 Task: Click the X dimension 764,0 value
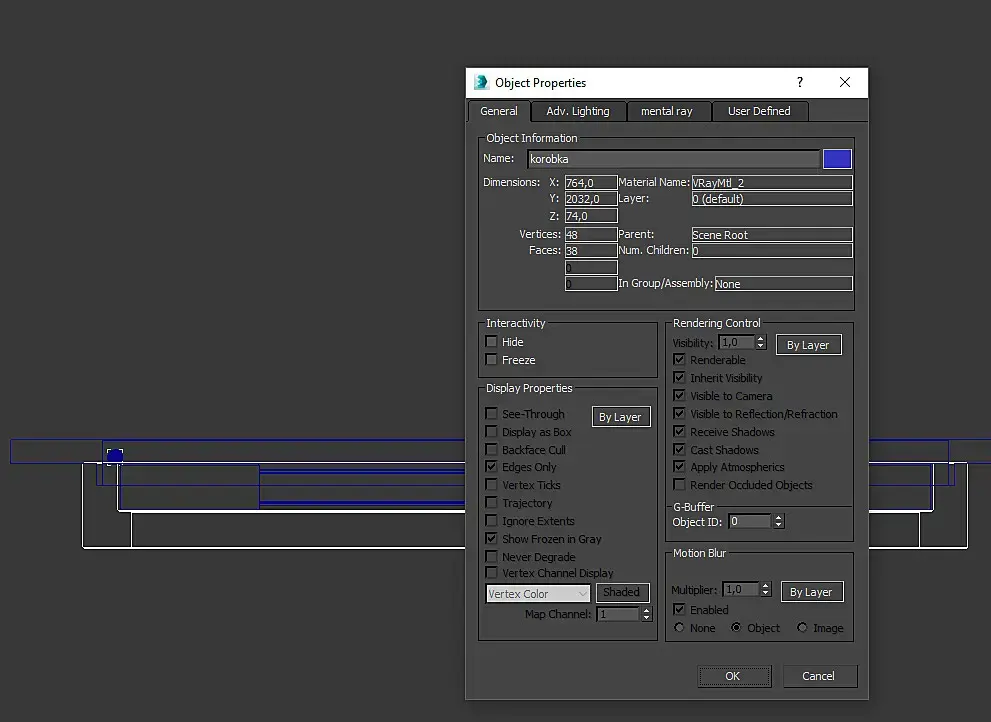point(591,183)
